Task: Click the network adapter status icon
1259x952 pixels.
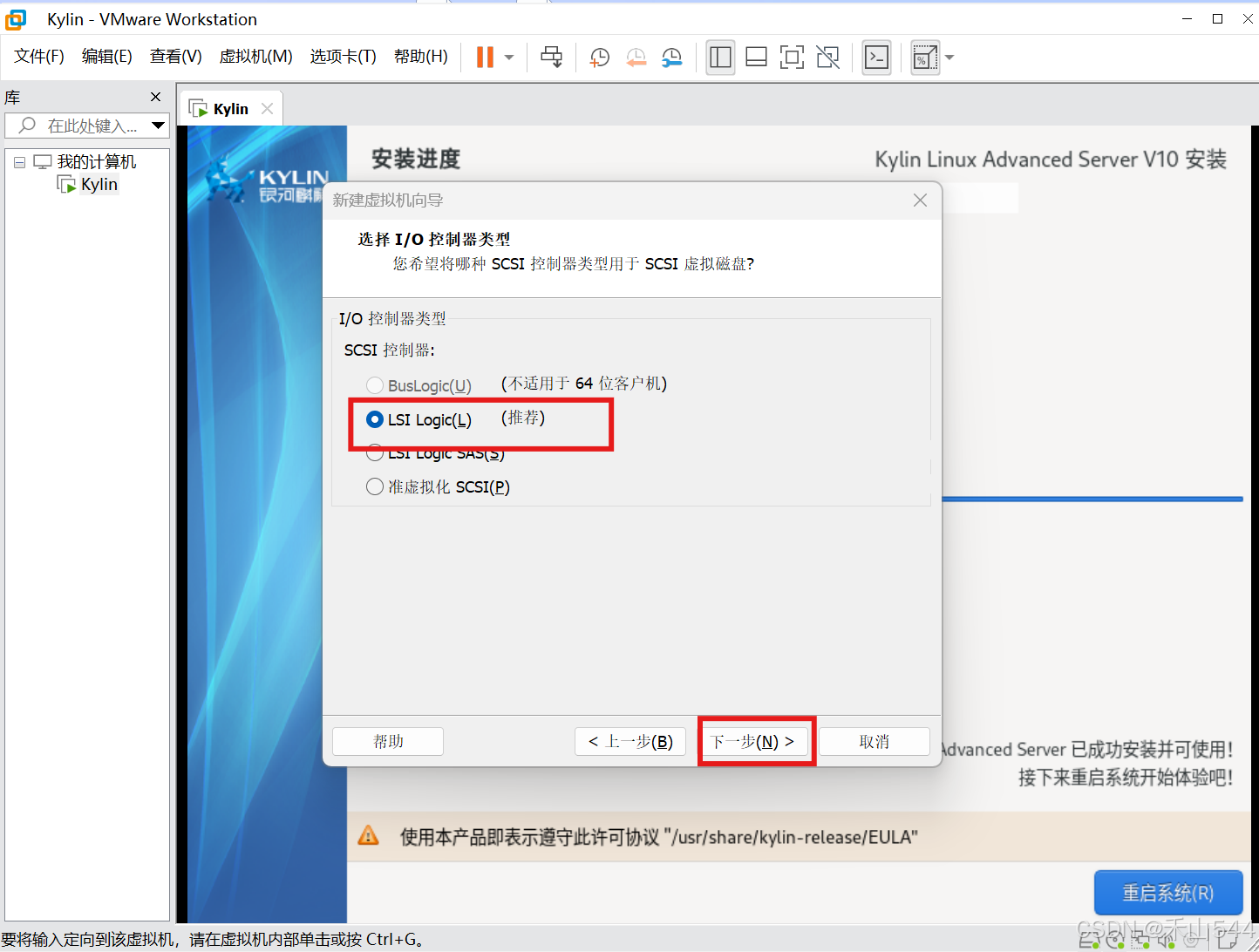Action: click(1140, 939)
